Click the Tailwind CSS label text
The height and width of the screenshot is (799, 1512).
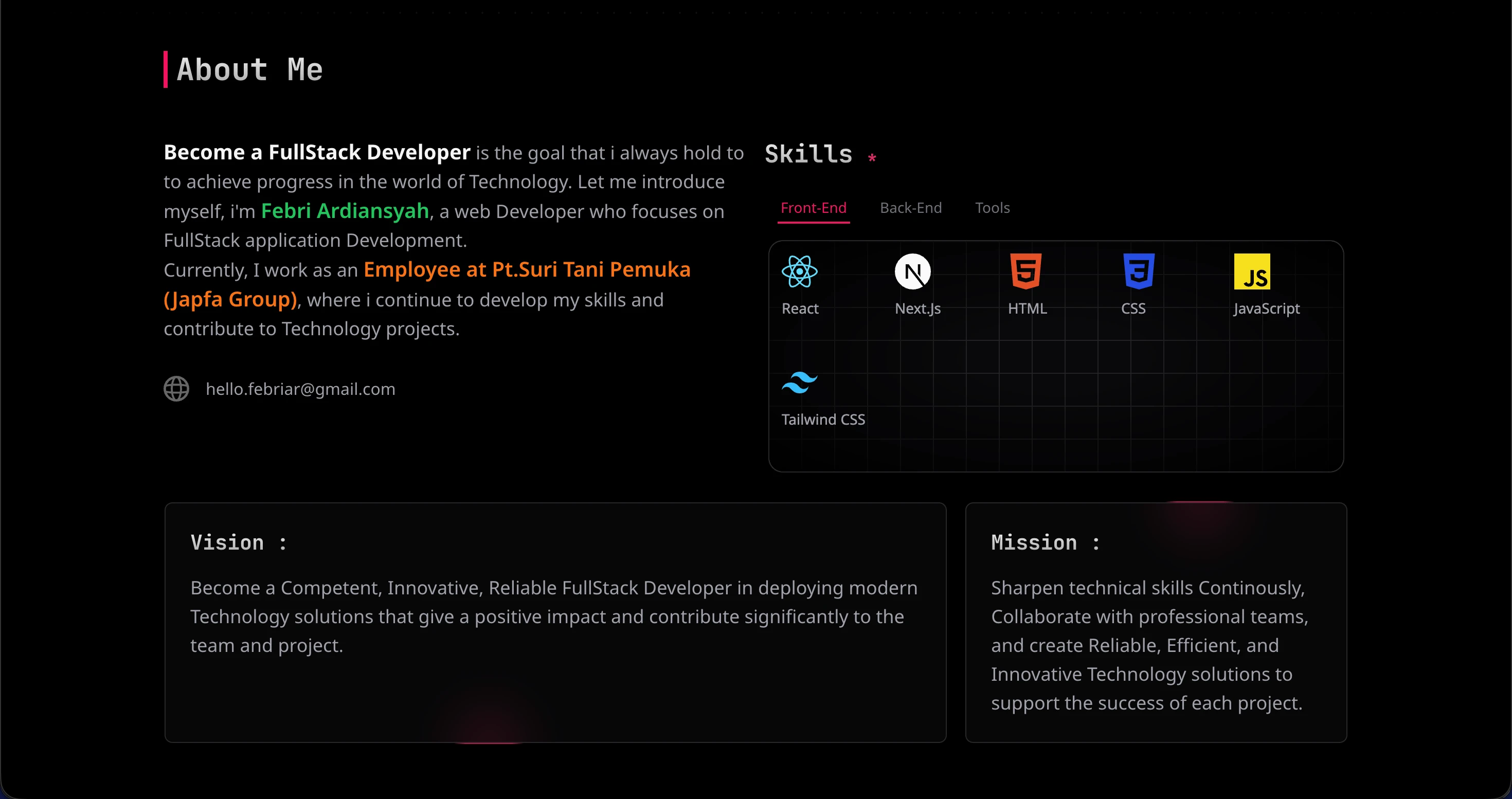(x=823, y=420)
